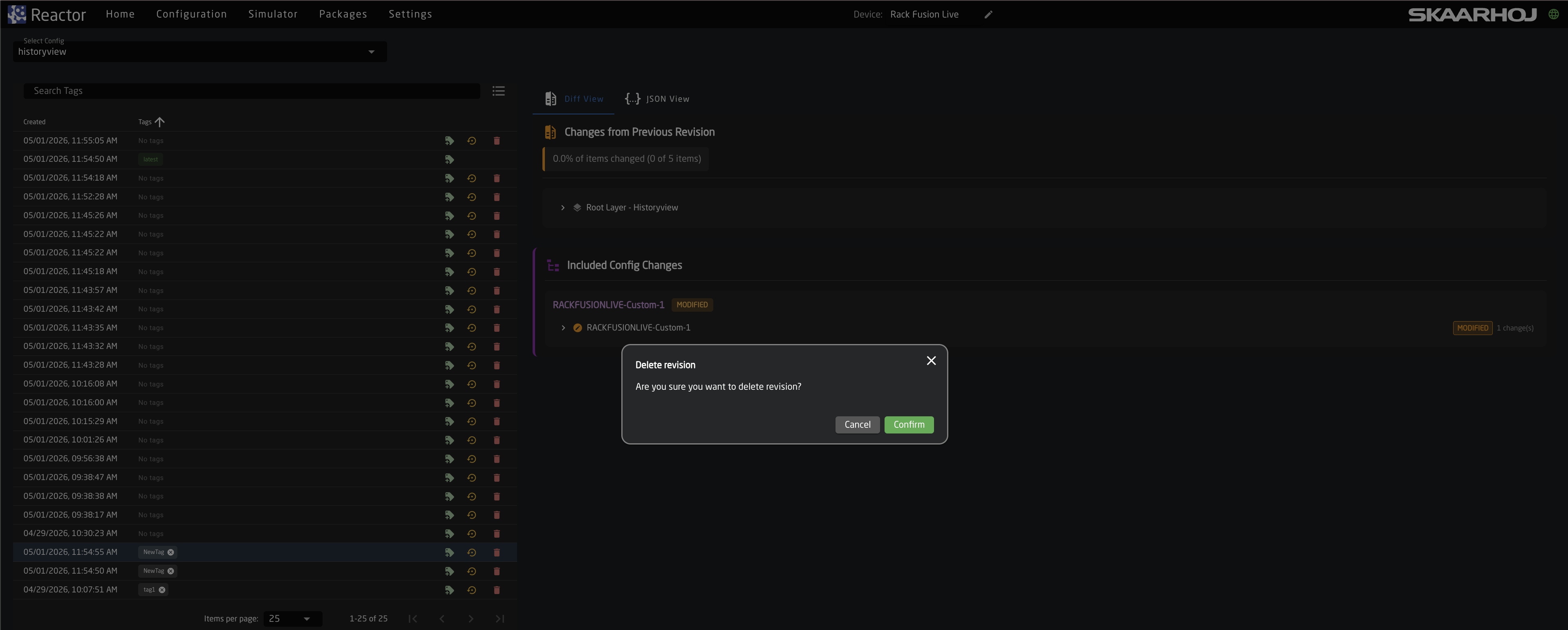The height and width of the screenshot is (630, 1568).
Task: Remove NewTag from the 11:54:55 AM revision
Action: click(171, 552)
